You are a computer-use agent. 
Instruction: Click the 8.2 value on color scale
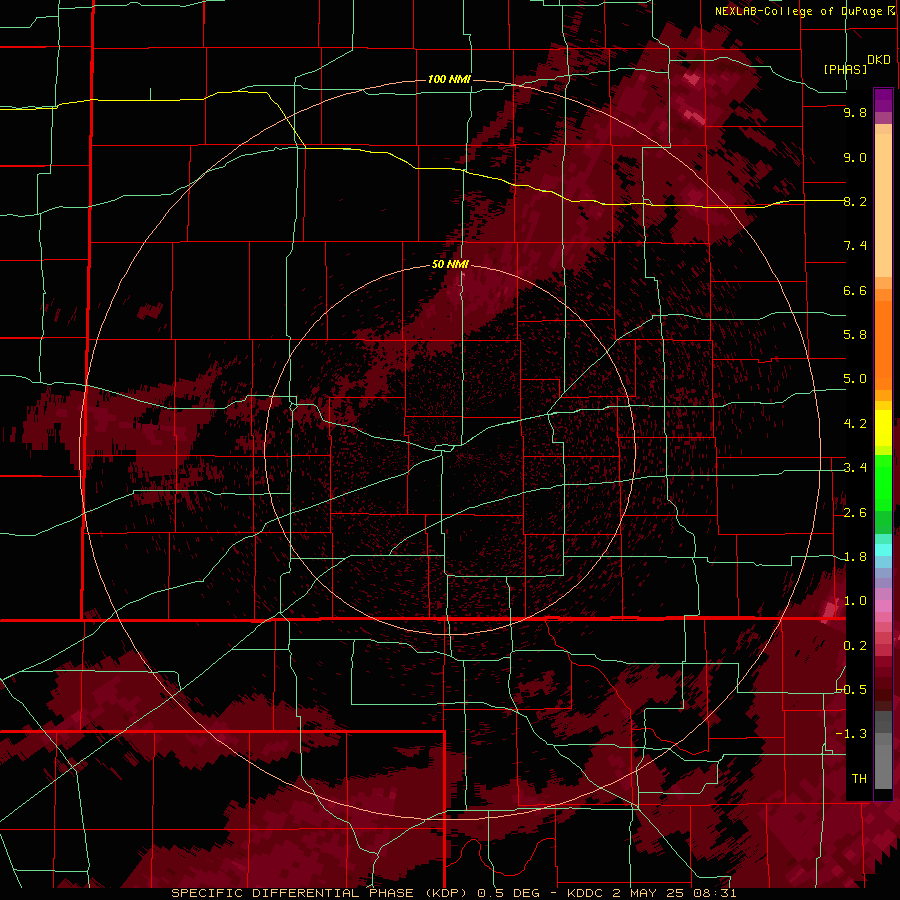[855, 201]
